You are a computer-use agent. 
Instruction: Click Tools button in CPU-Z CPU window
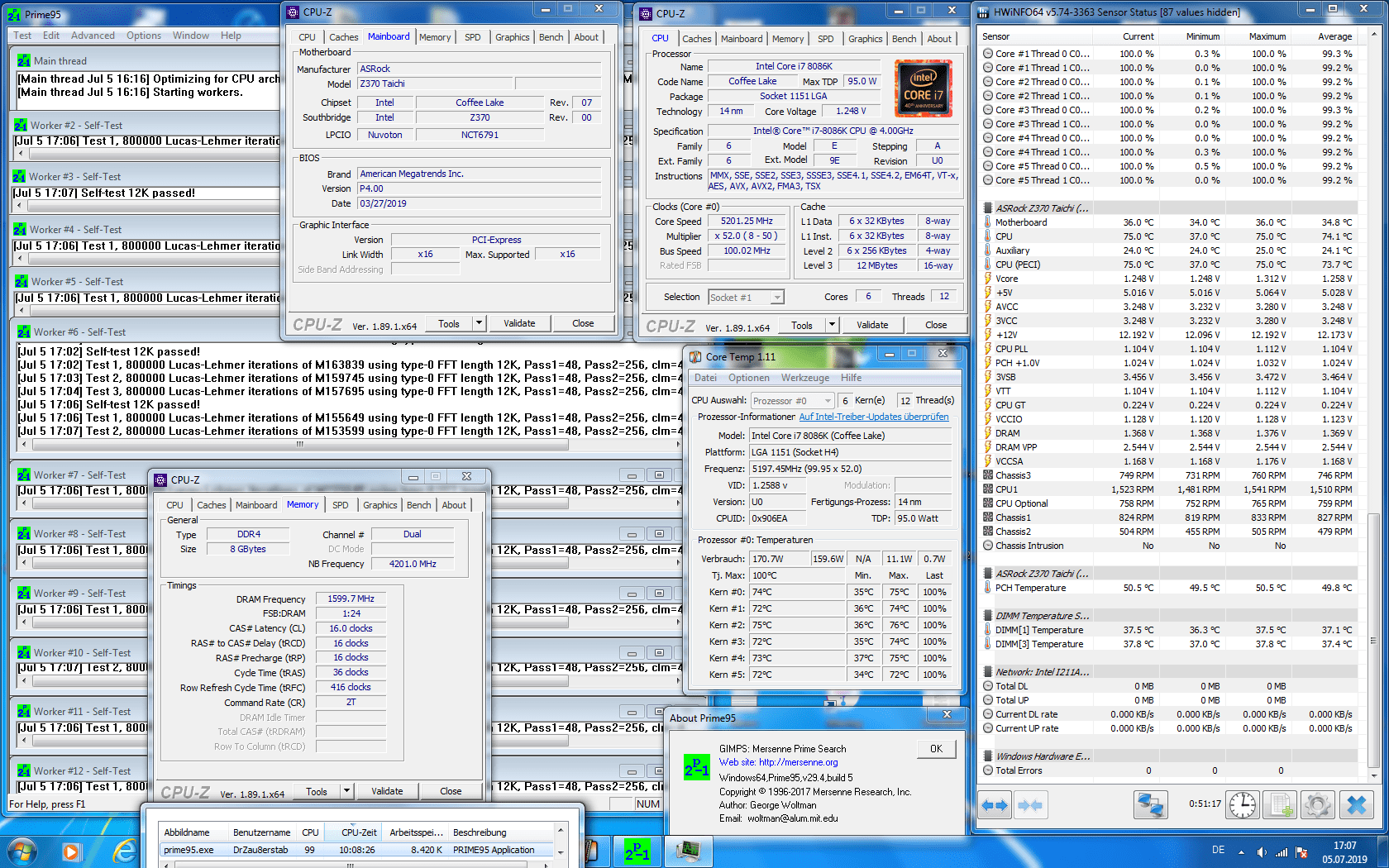click(x=802, y=325)
